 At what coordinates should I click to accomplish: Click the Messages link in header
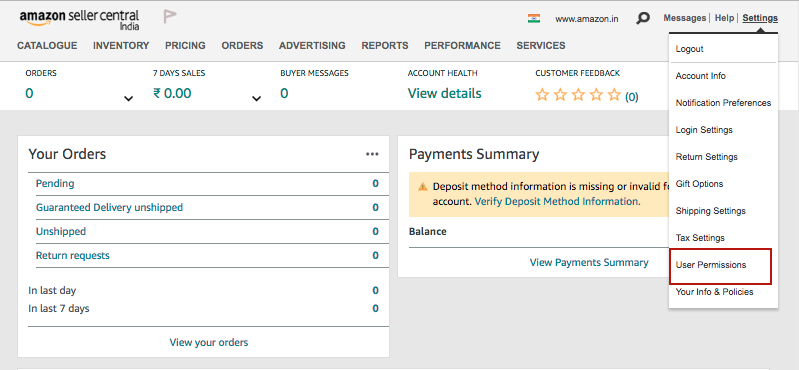point(684,18)
